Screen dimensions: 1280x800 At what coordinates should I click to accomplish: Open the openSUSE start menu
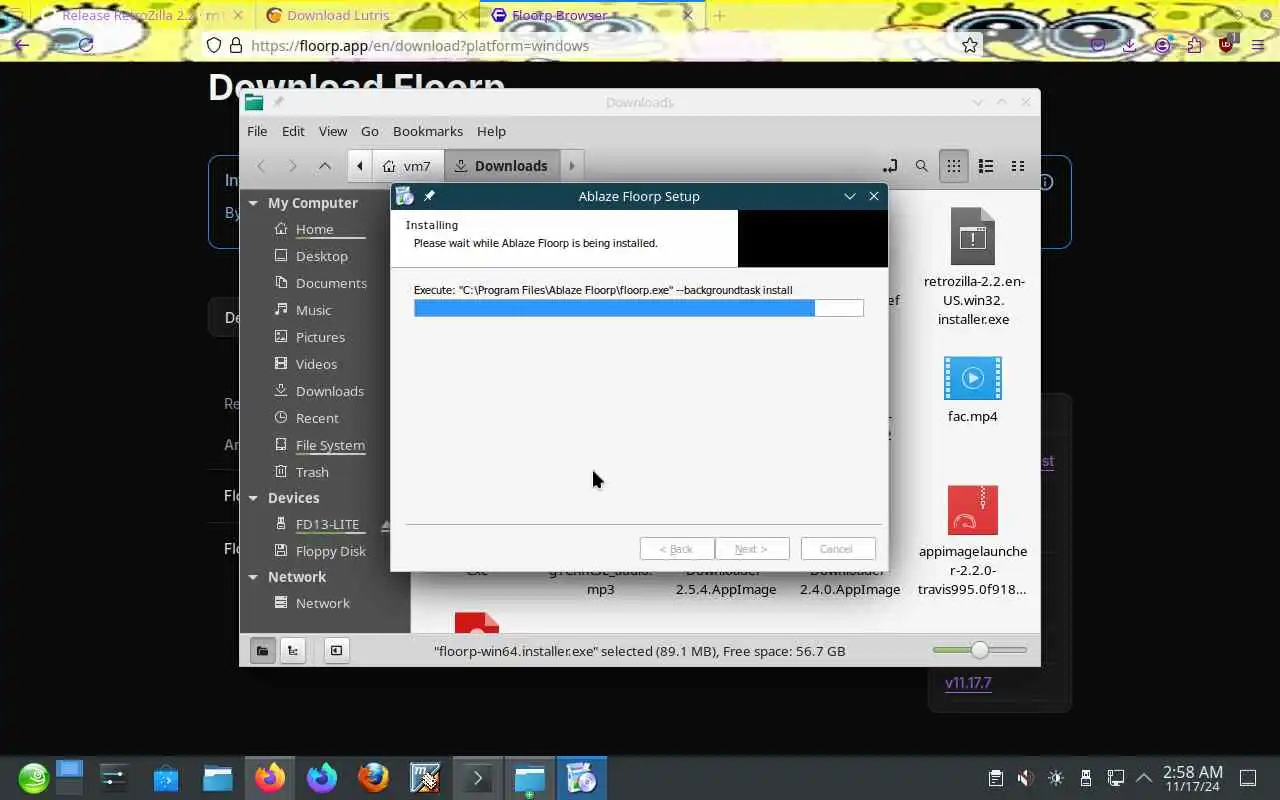pos(33,778)
